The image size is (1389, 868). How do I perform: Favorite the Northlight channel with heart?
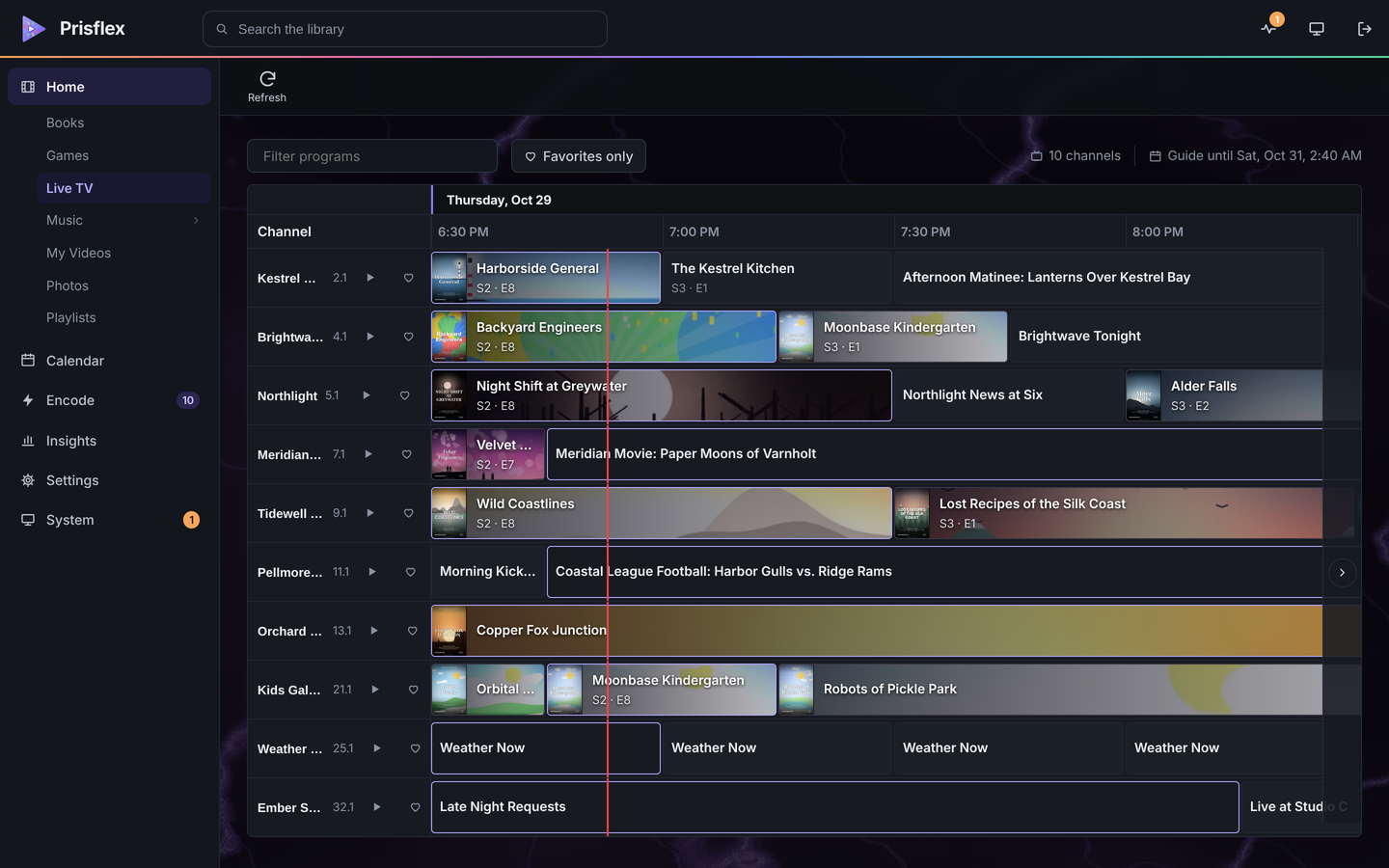[x=405, y=395]
